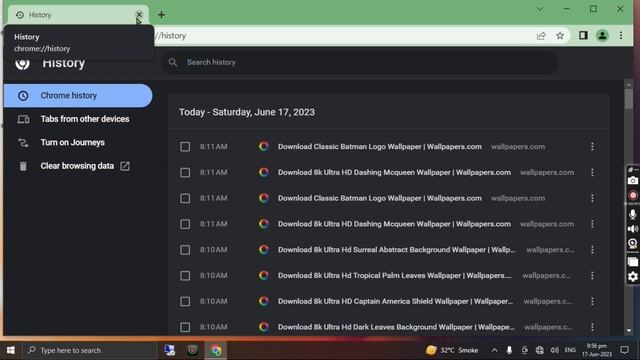
Task: Select Turn on Journeys
Action: (78, 142)
